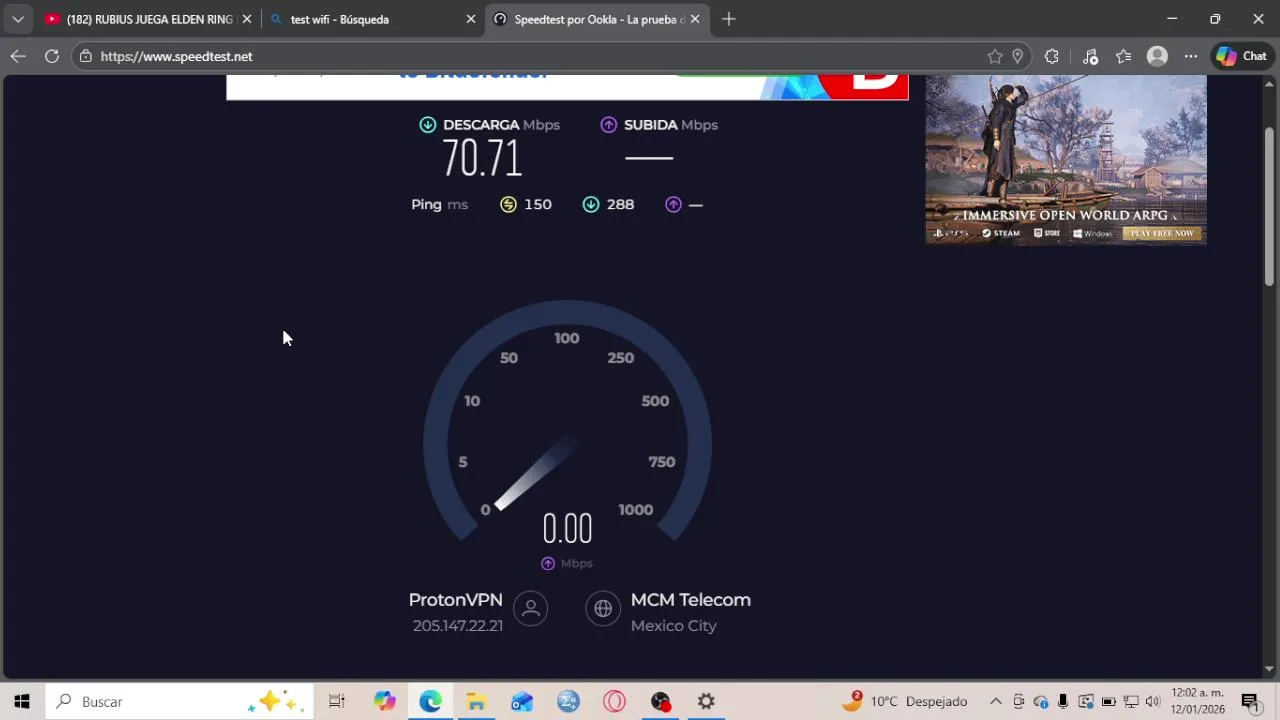This screenshot has width=1280, height=720.
Task: Open File Explorer from the taskbar
Action: click(476, 701)
